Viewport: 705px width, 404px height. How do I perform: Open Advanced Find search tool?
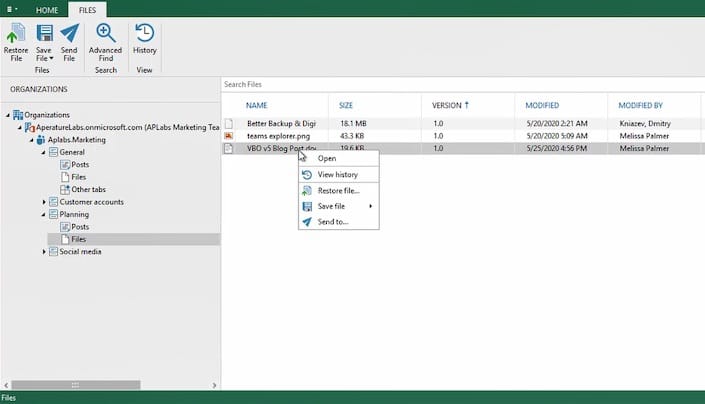click(105, 34)
